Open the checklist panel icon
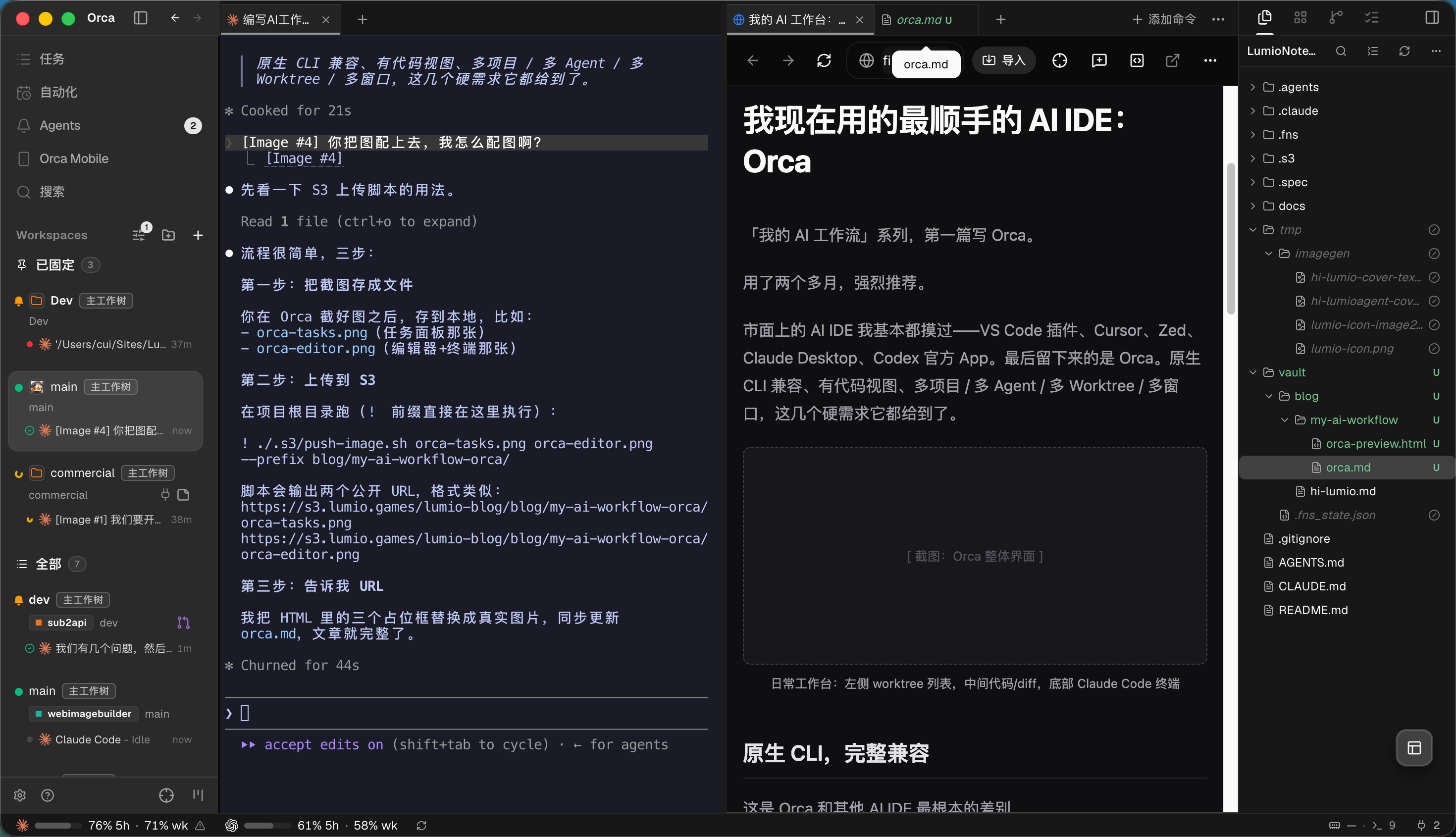 coord(1371,17)
